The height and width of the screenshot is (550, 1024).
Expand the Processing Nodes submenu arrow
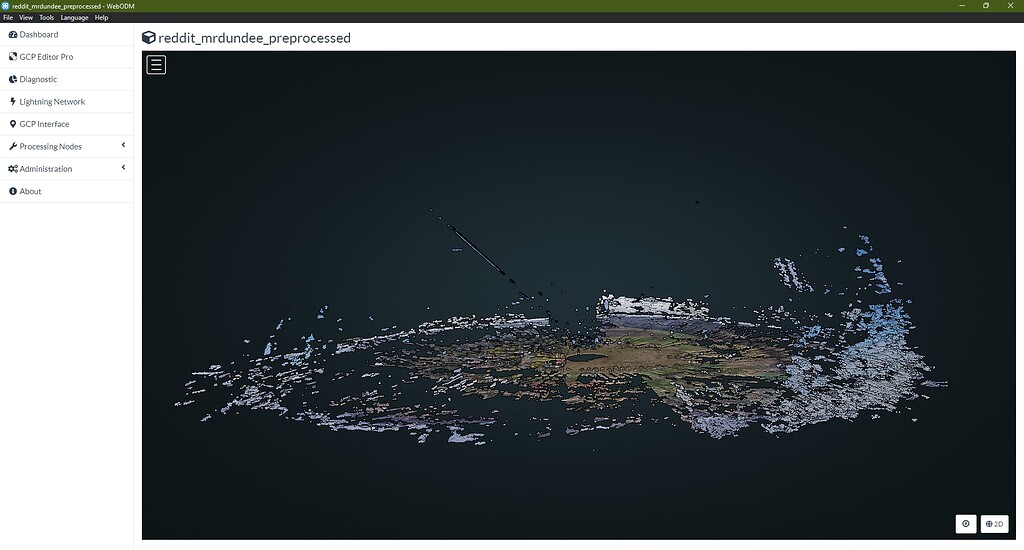click(x=123, y=145)
